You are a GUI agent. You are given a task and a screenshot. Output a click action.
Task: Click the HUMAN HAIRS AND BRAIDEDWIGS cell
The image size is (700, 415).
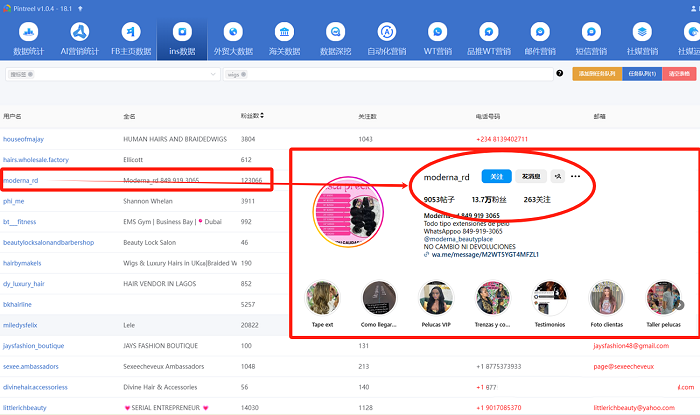pyautogui.click(x=175, y=139)
